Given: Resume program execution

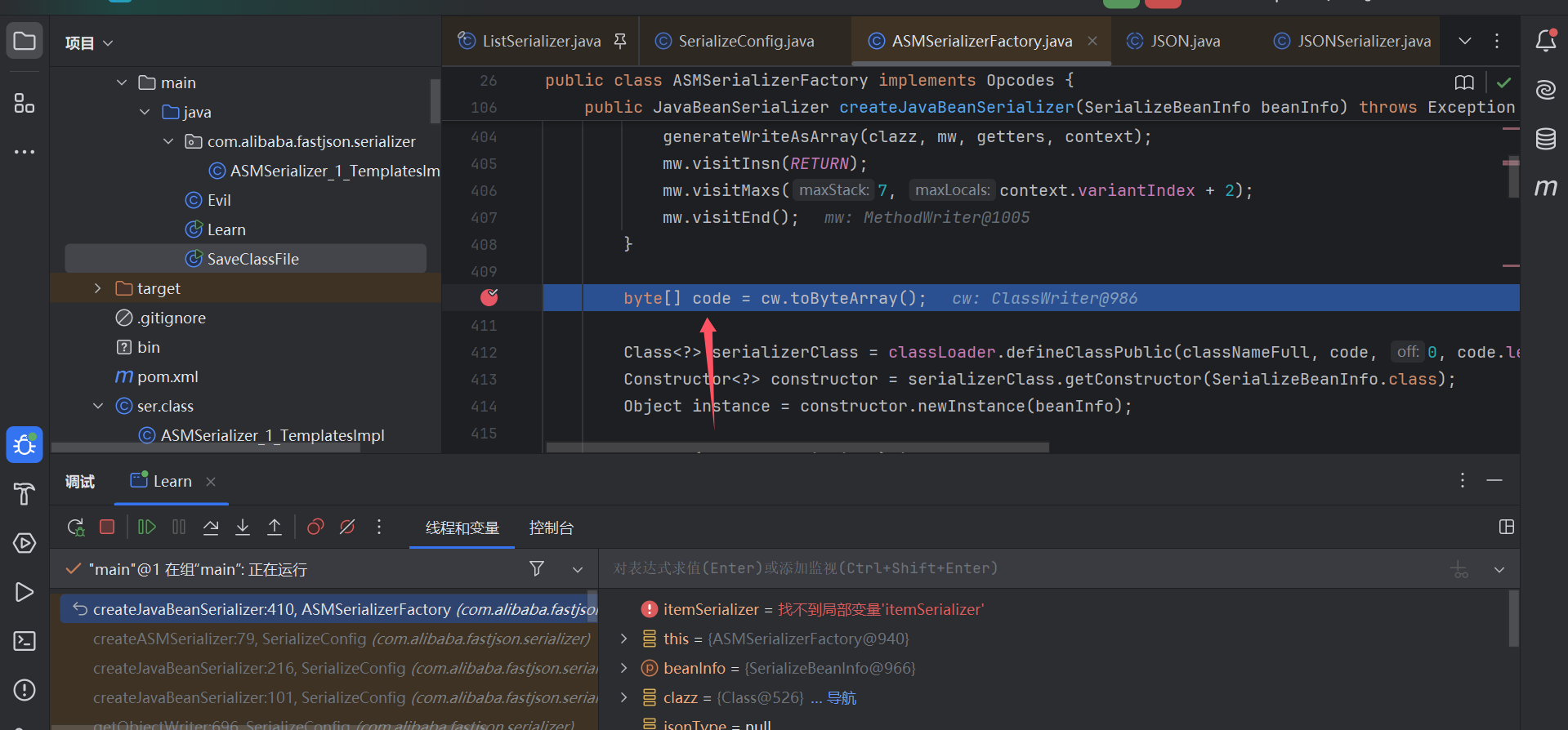Looking at the screenshot, I should [x=147, y=527].
